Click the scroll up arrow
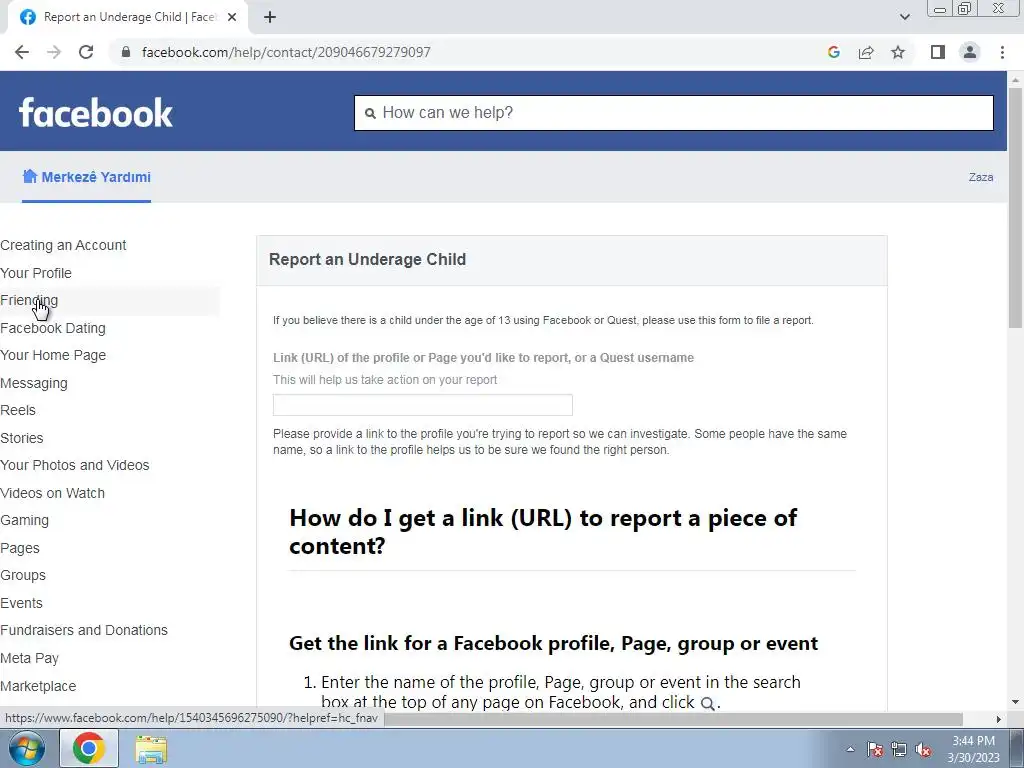 click(x=1015, y=80)
